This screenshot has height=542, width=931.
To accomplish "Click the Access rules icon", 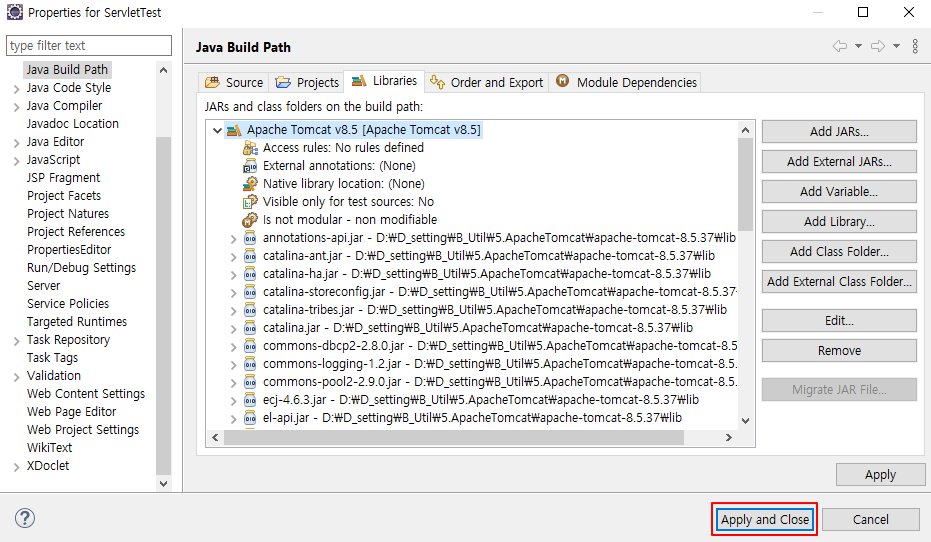I will pos(250,148).
